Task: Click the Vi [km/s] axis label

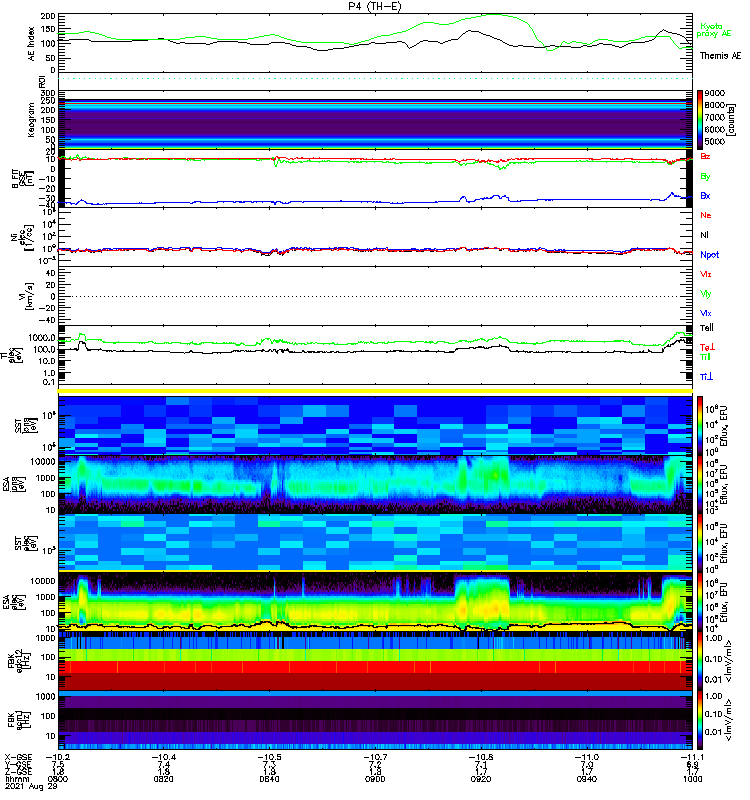Action: tap(26, 296)
